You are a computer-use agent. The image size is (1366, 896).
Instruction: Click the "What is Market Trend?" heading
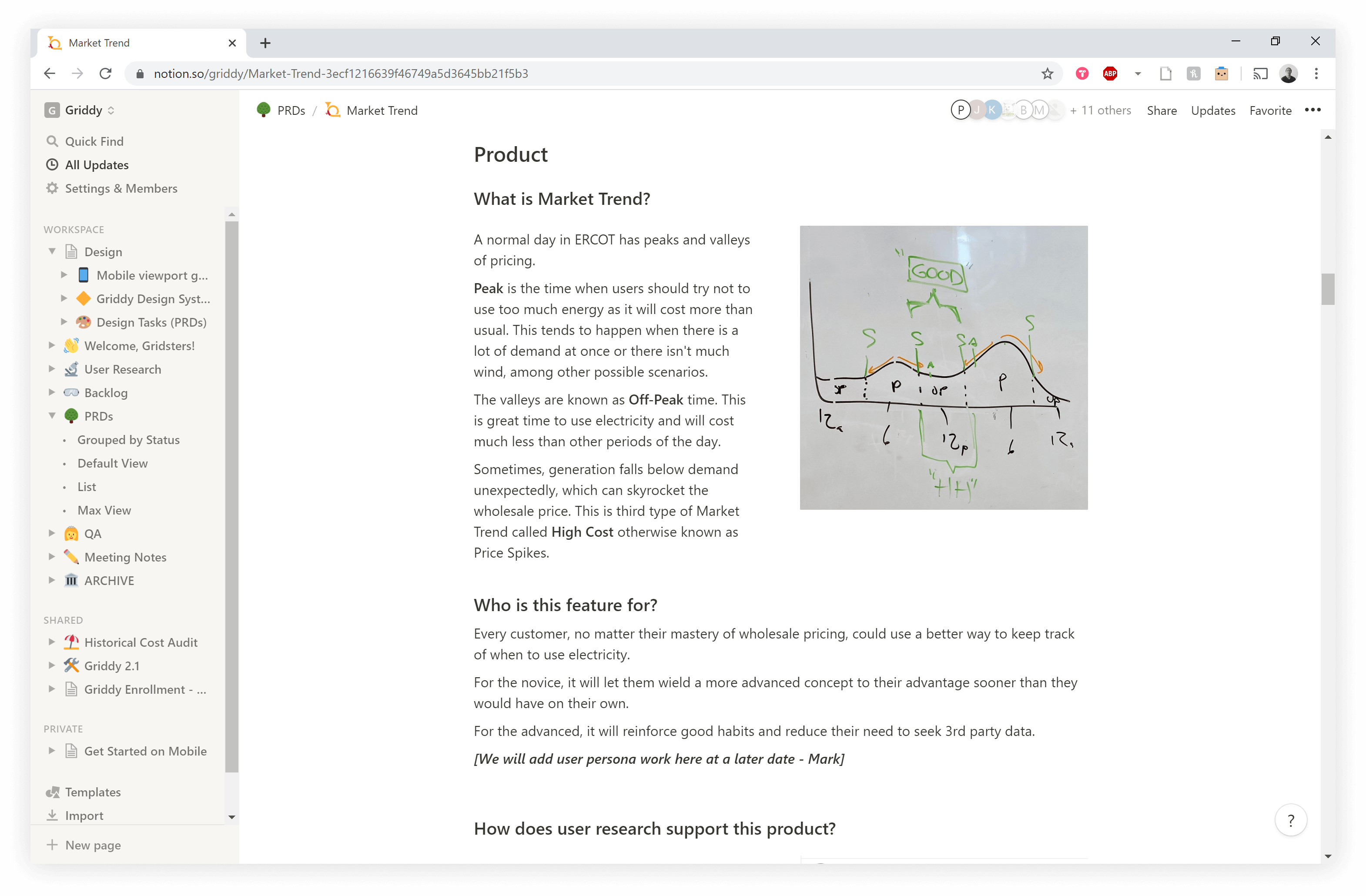pyautogui.click(x=561, y=199)
